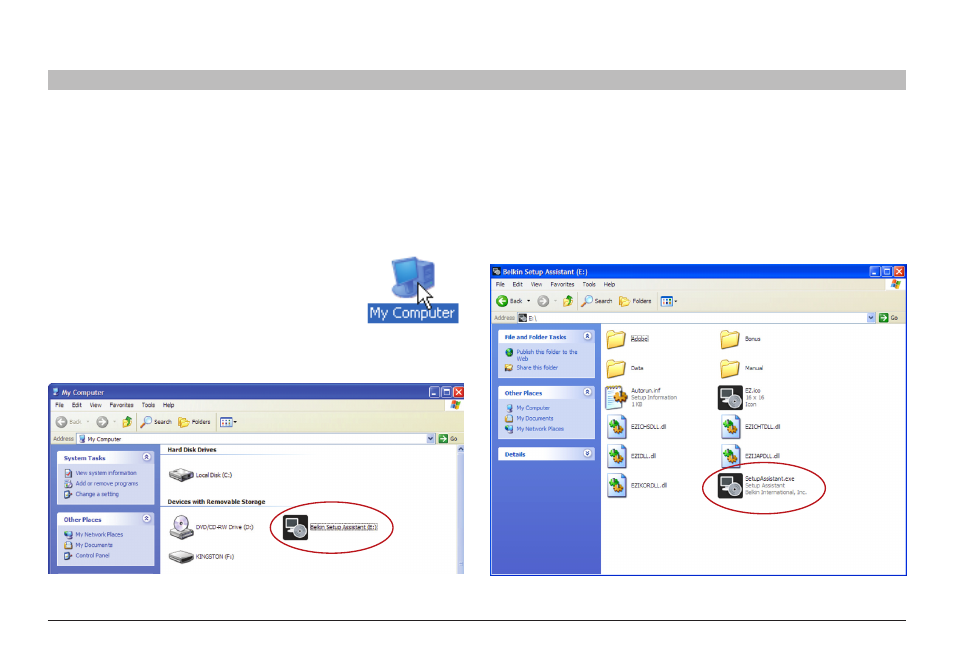Click Forward arrow in Belkin Setup Assistant window
The height and width of the screenshot is (668, 954).
click(x=543, y=301)
